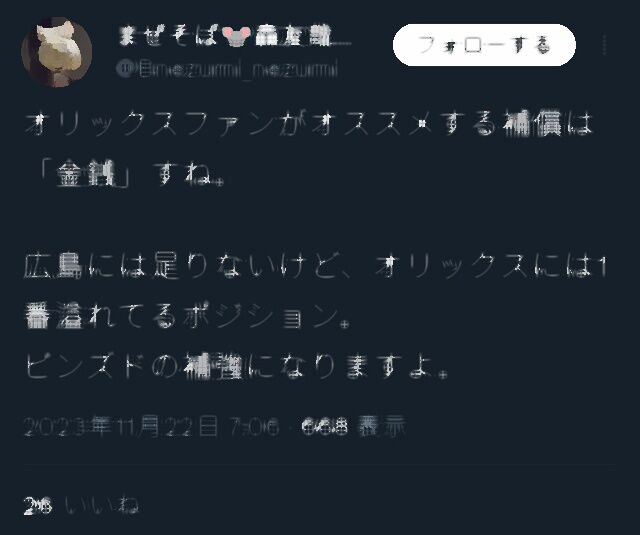Image resolution: width=640 pixels, height=535 pixels.
Task: Click the line ending with ポジション。
Action: click(x=188, y=316)
